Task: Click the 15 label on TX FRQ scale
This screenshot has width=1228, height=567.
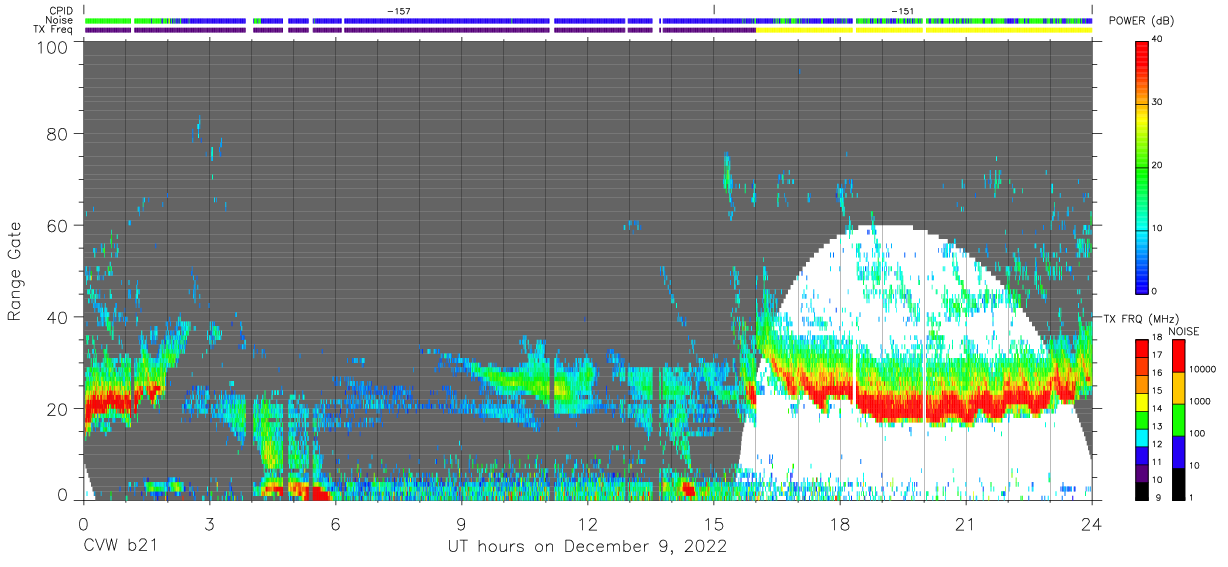Action: pos(1159,391)
